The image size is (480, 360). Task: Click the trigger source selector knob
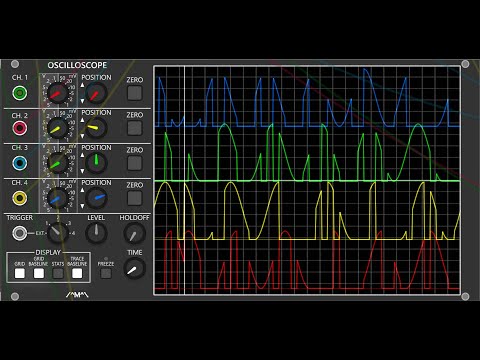(57, 233)
